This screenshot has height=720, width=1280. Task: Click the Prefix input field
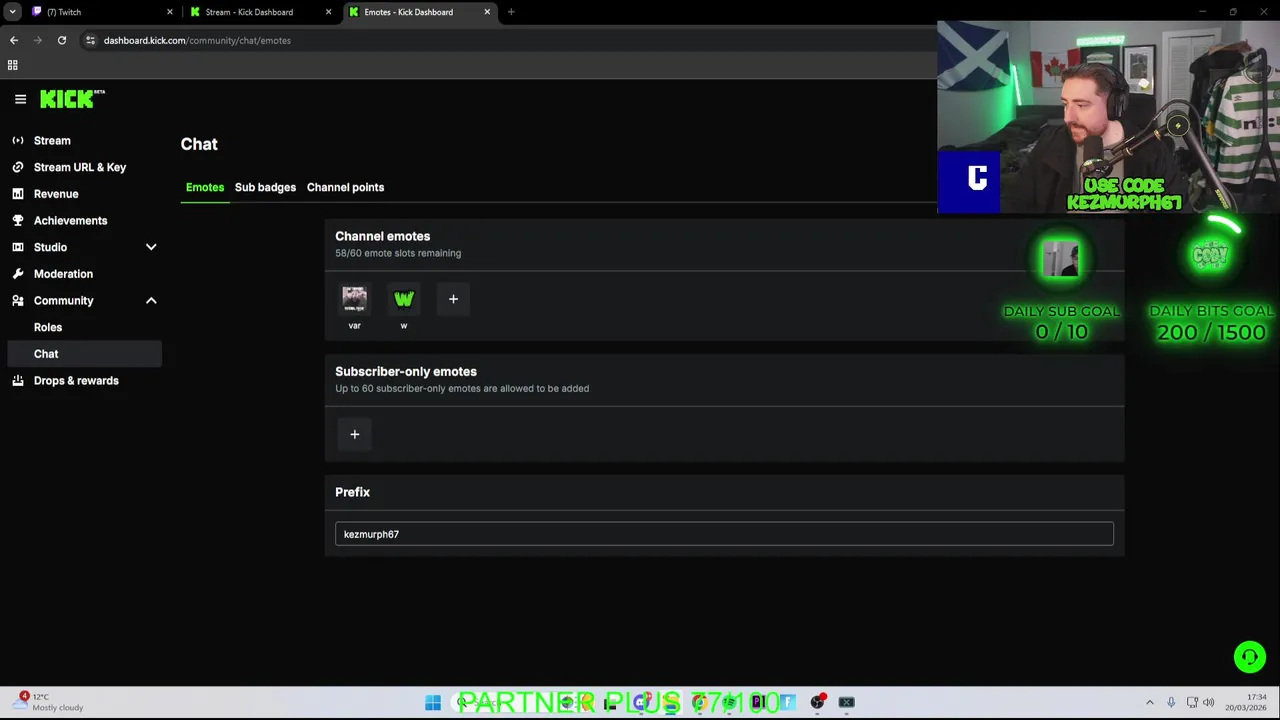coord(724,534)
